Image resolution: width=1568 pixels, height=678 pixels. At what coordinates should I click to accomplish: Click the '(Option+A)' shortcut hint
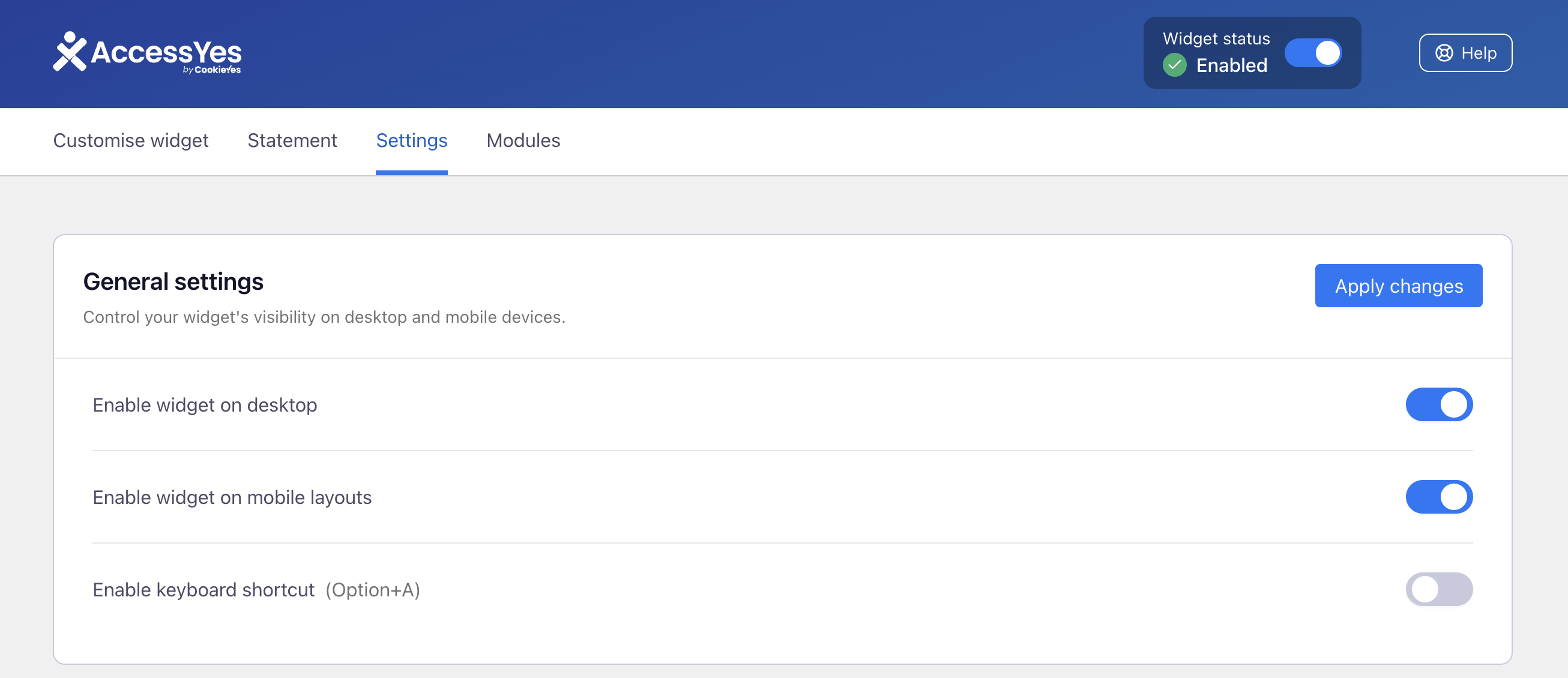tap(373, 590)
